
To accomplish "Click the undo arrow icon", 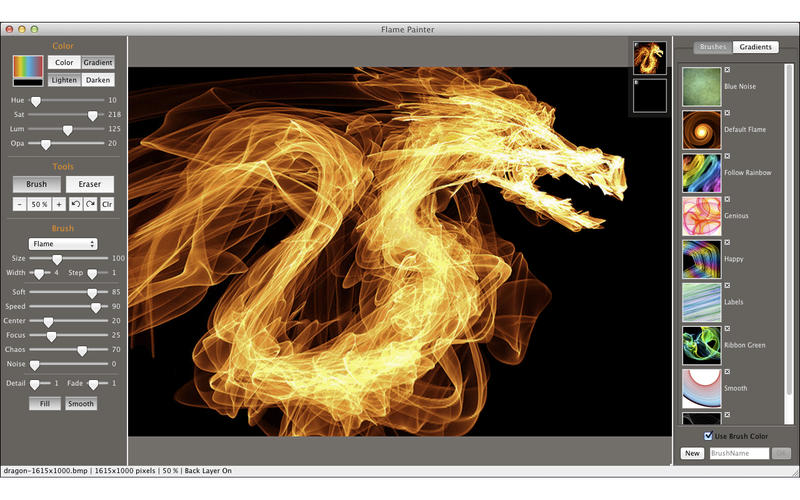I will coord(76,204).
